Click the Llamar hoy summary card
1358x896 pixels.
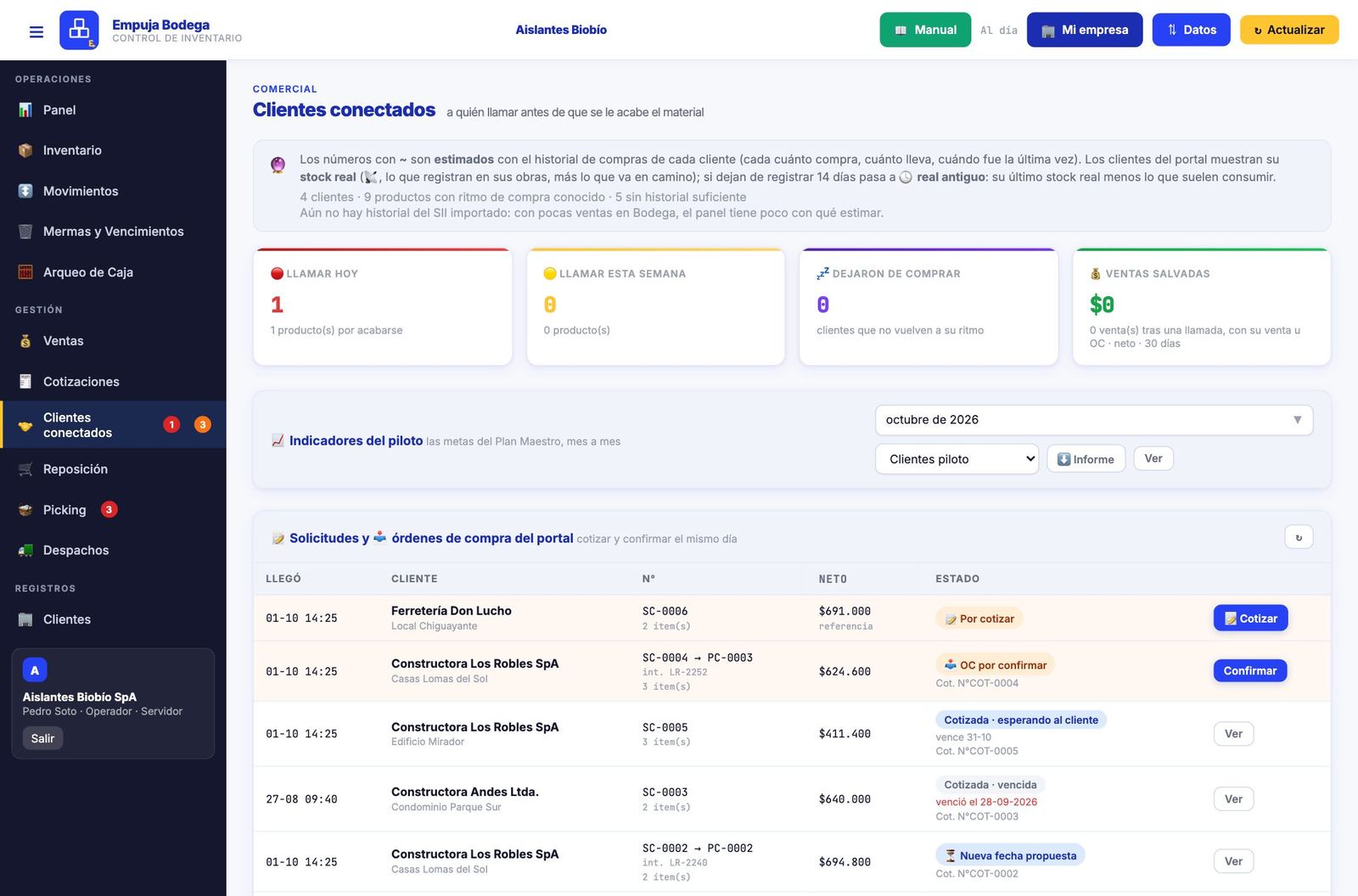pos(383,307)
